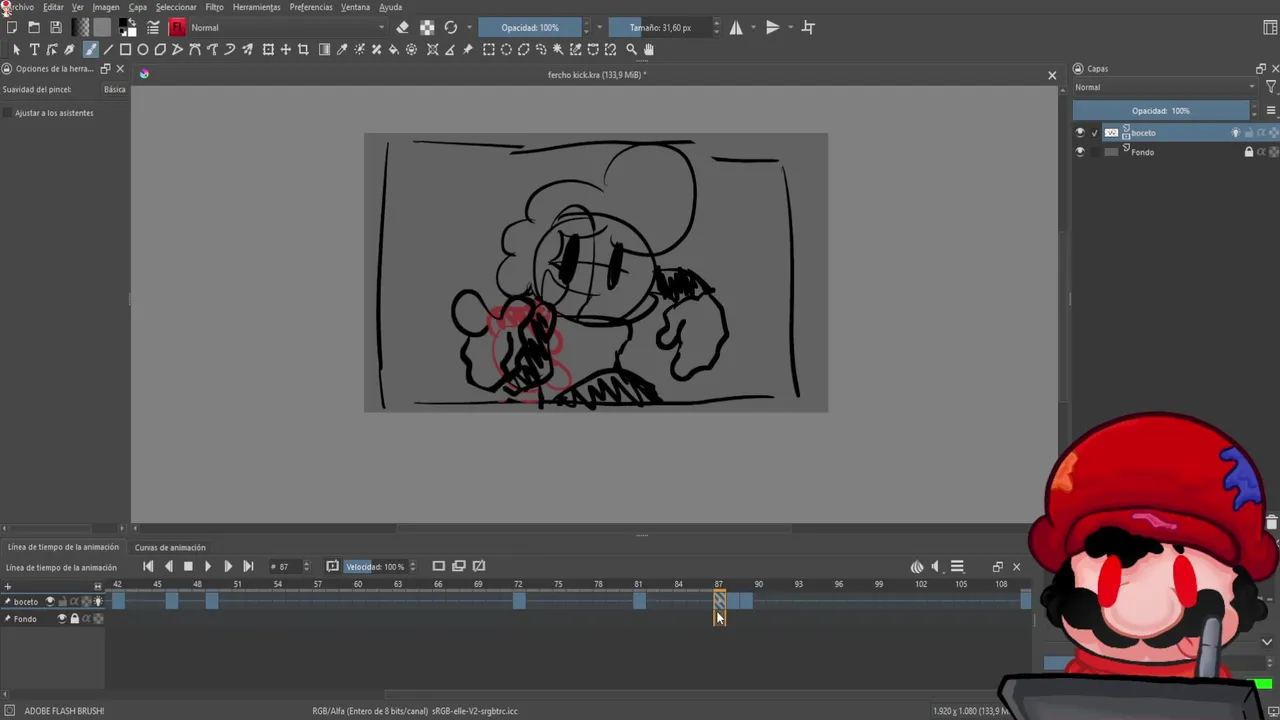Select the Contiguous Selection magic wand

[x=558, y=49]
